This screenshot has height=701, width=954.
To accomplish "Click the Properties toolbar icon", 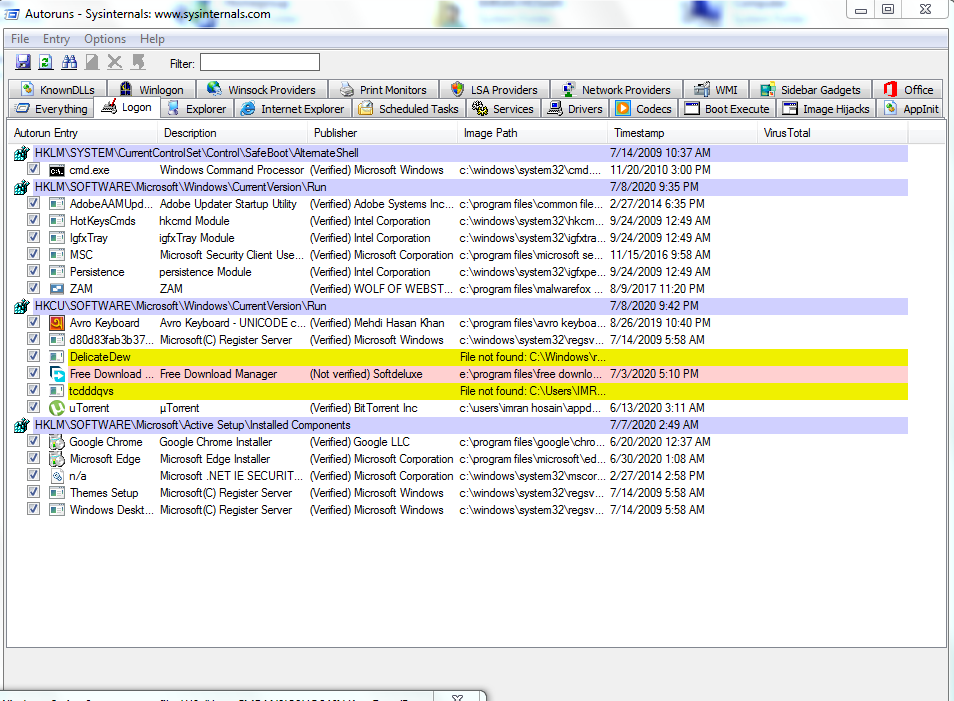I will coord(92,62).
